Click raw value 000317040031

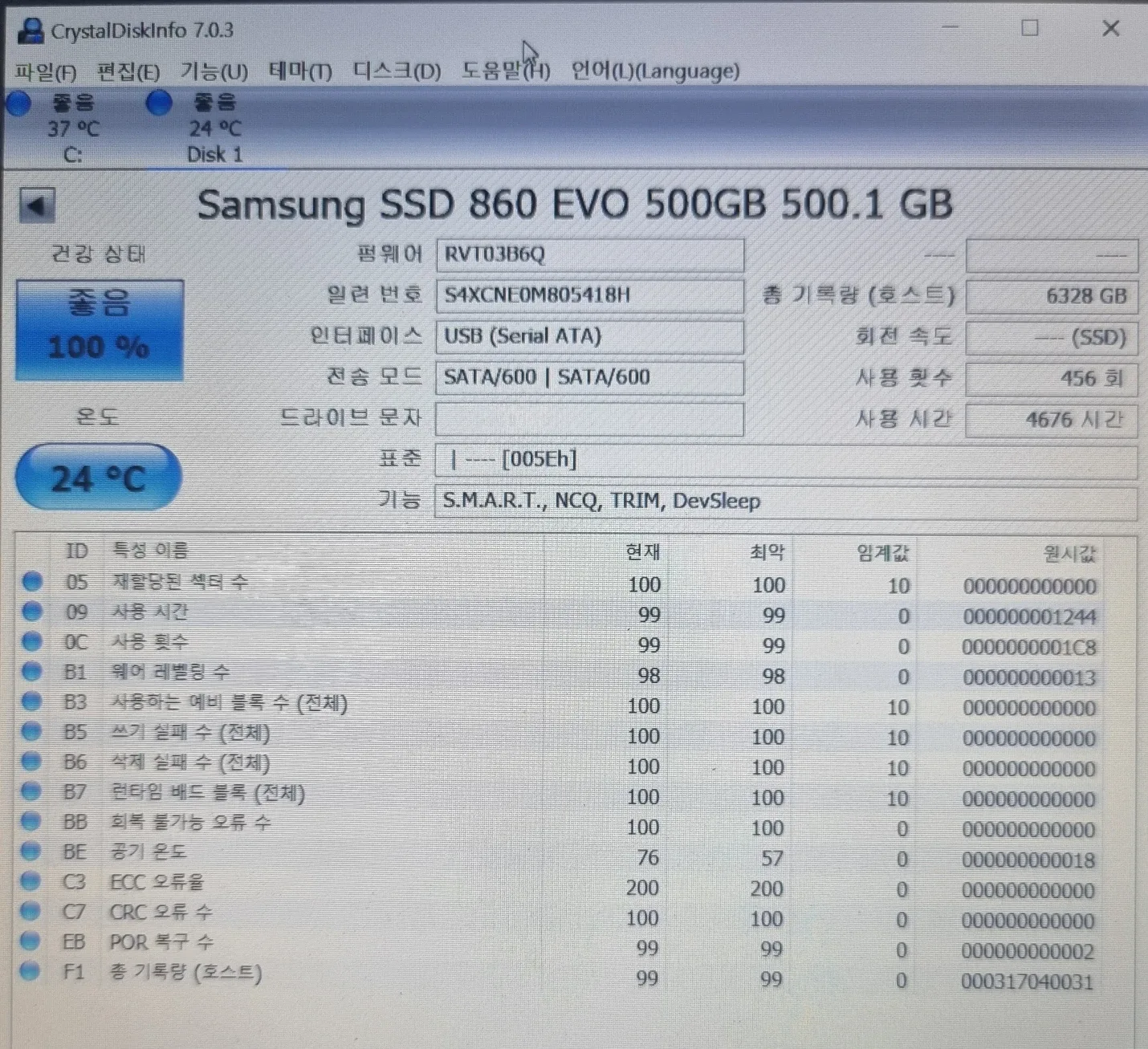click(x=1028, y=982)
